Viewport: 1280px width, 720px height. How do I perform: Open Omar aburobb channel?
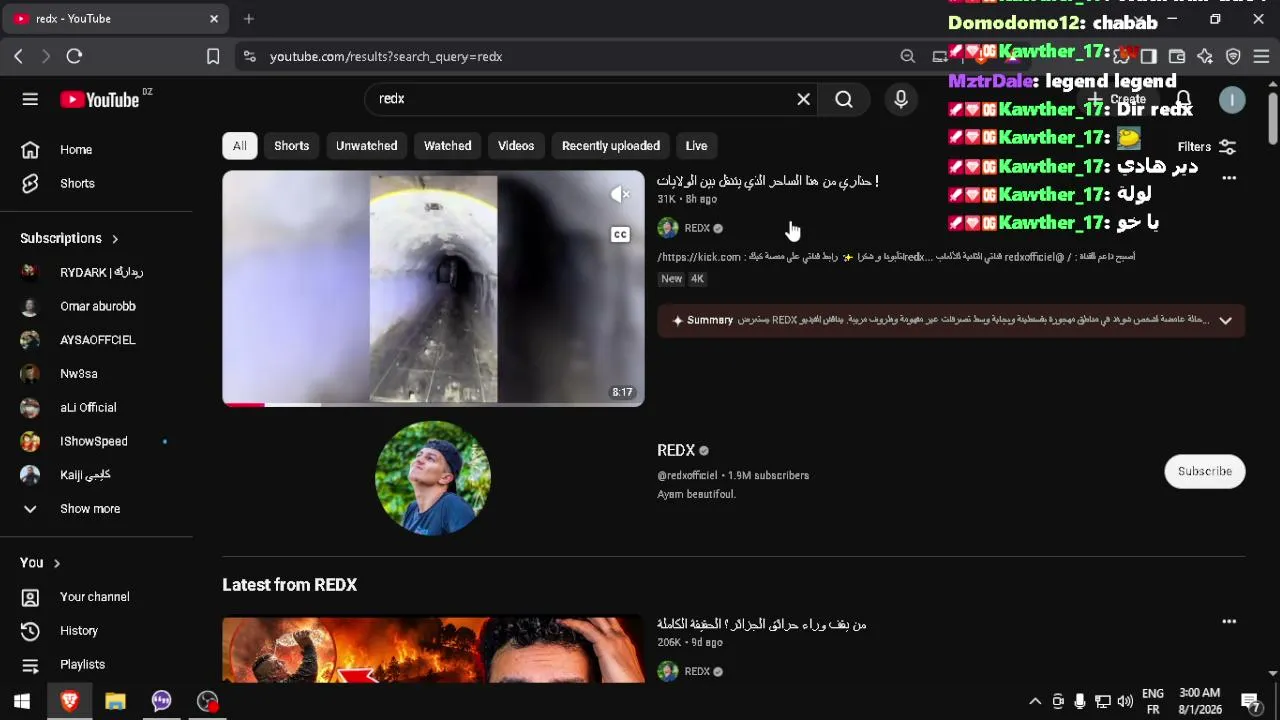[96, 306]
